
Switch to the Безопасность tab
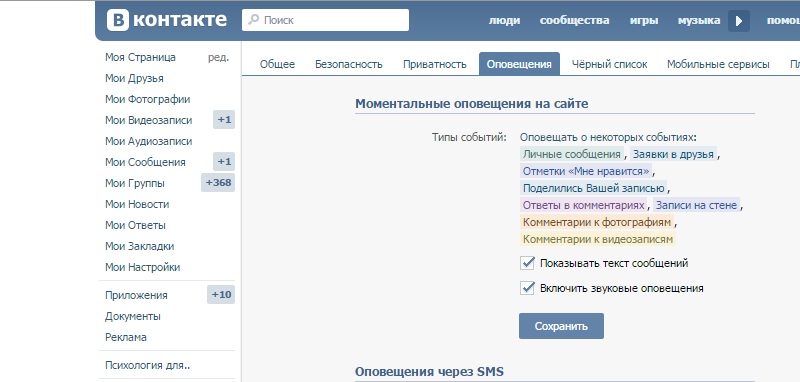point(348,64)
